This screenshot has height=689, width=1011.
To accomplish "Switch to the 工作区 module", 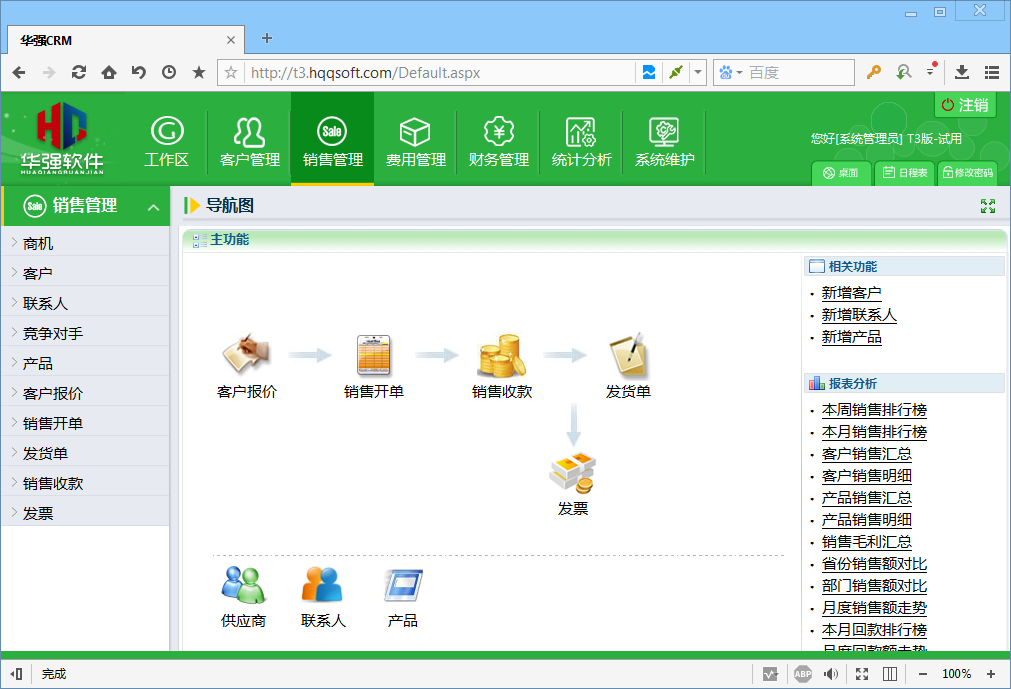I will tap(166, 142).
